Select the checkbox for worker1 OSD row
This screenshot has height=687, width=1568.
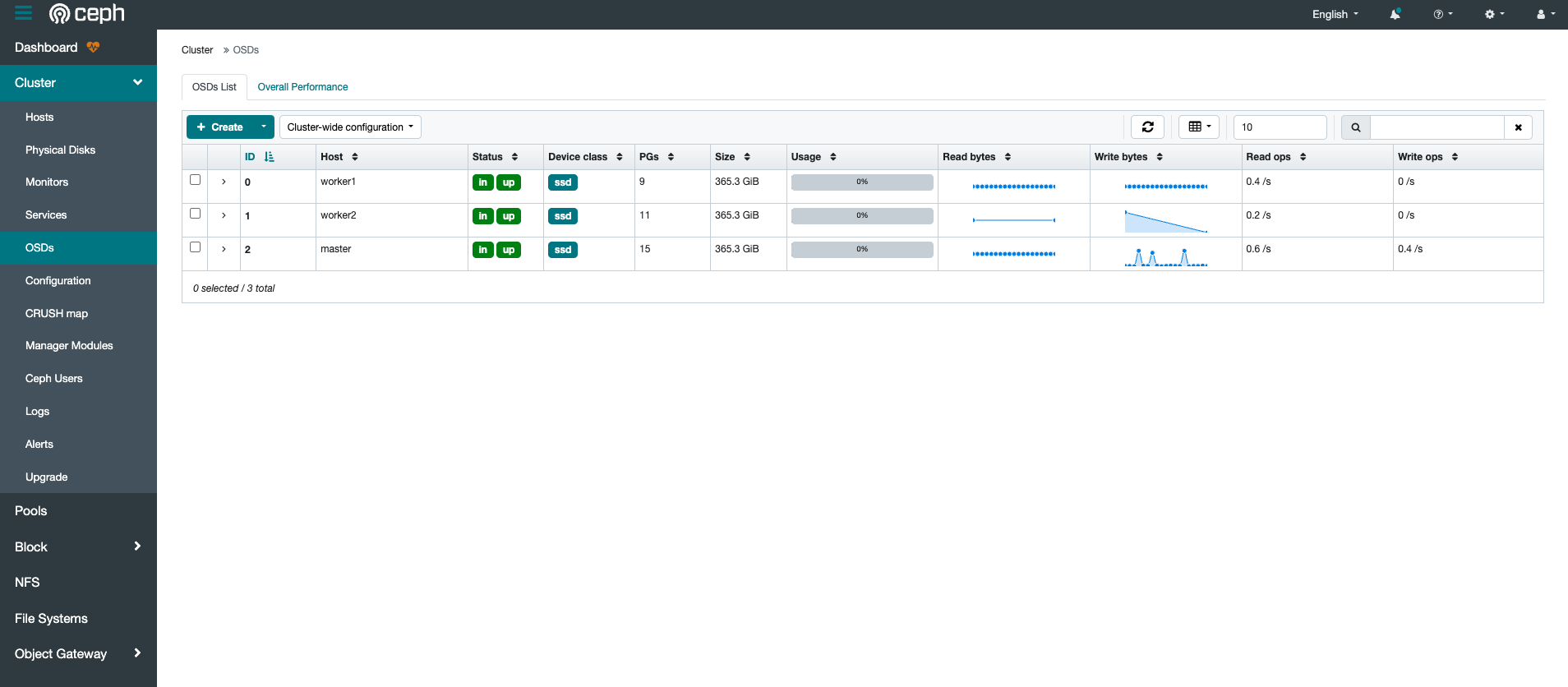click(196, 180)
